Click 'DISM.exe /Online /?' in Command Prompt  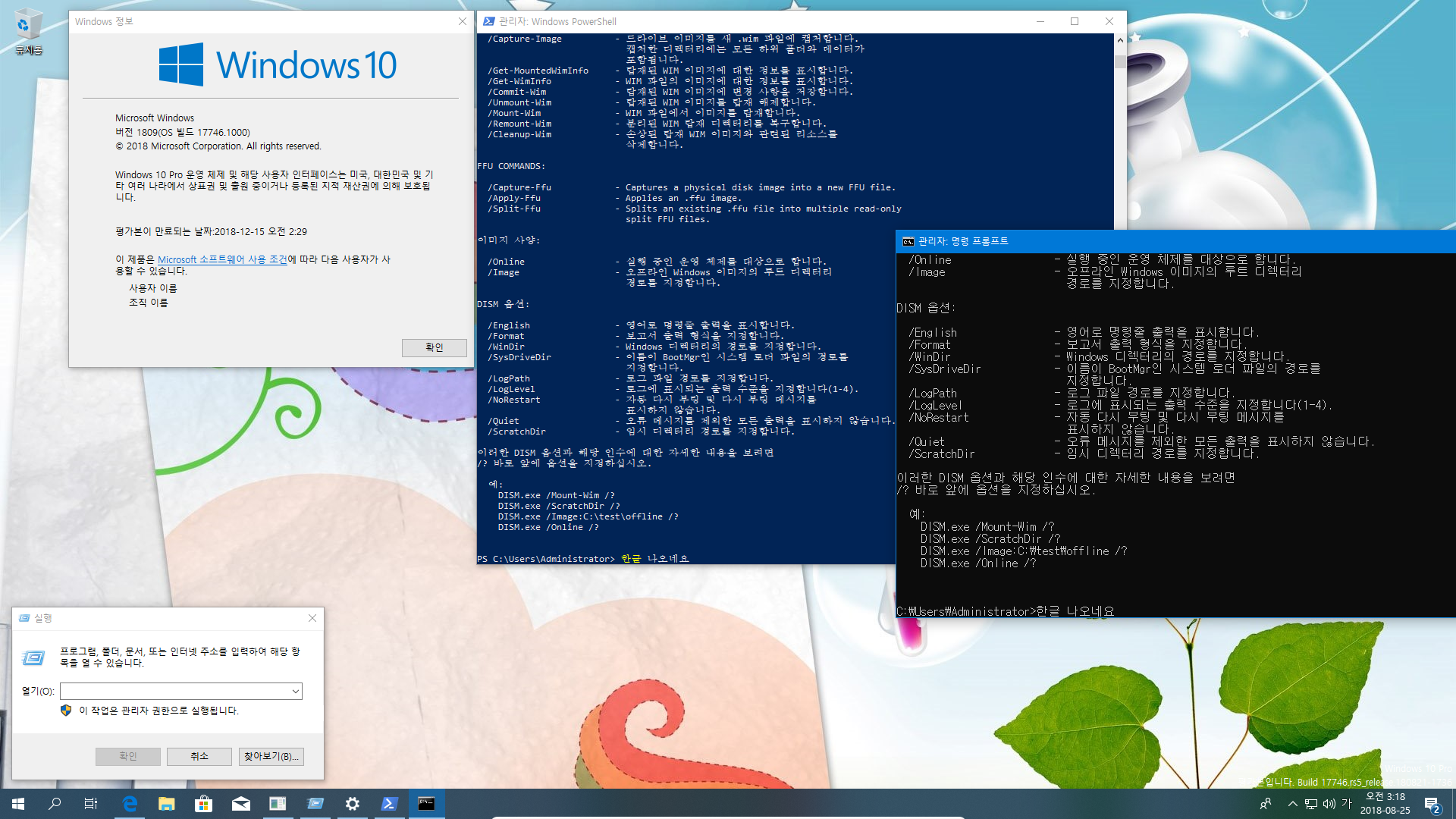977,563
